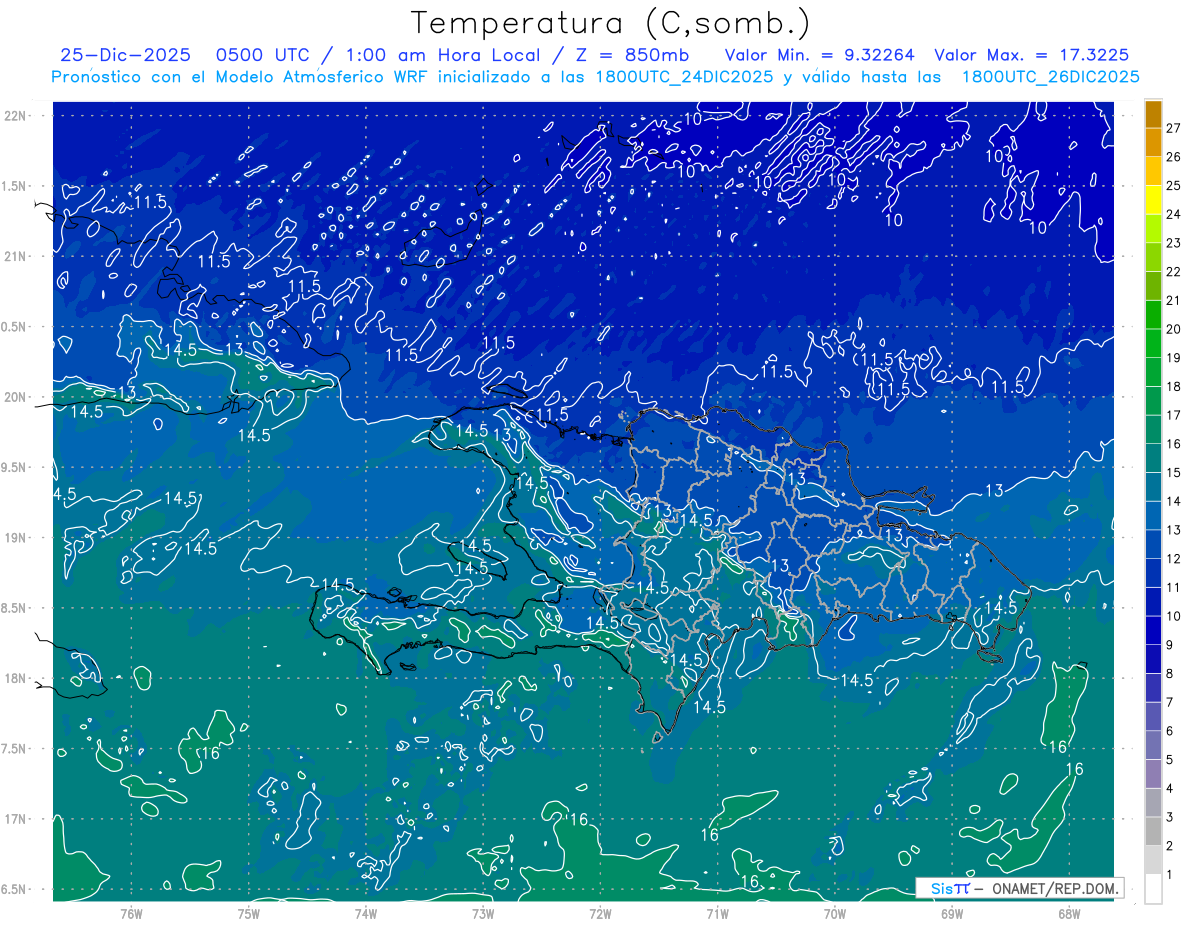Click colorbar scale label "7"
This screenshot has width=1200, height=927.
[1171, 702]
